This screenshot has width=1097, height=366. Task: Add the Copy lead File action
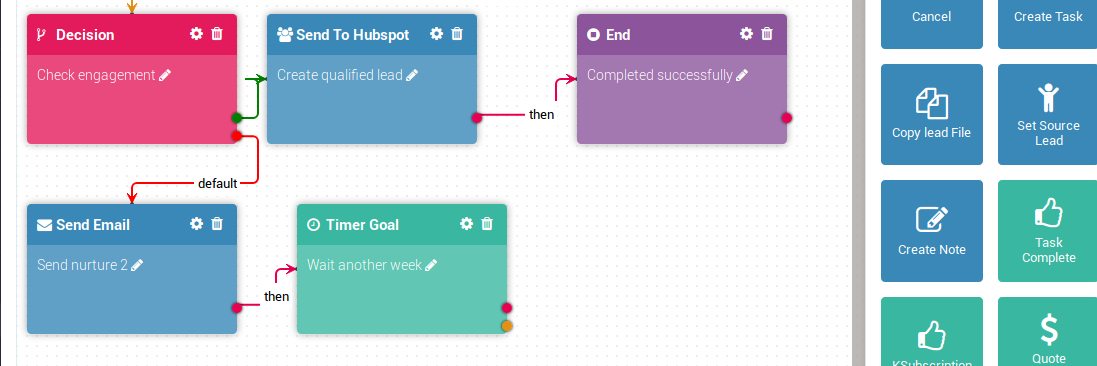pyautogui.click(x=931, y=115)
